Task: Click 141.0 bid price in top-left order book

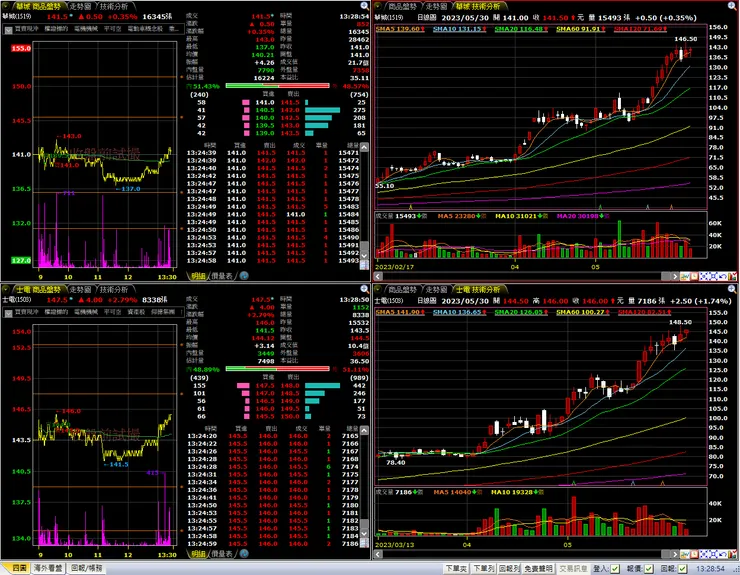Action: point(265,102)
